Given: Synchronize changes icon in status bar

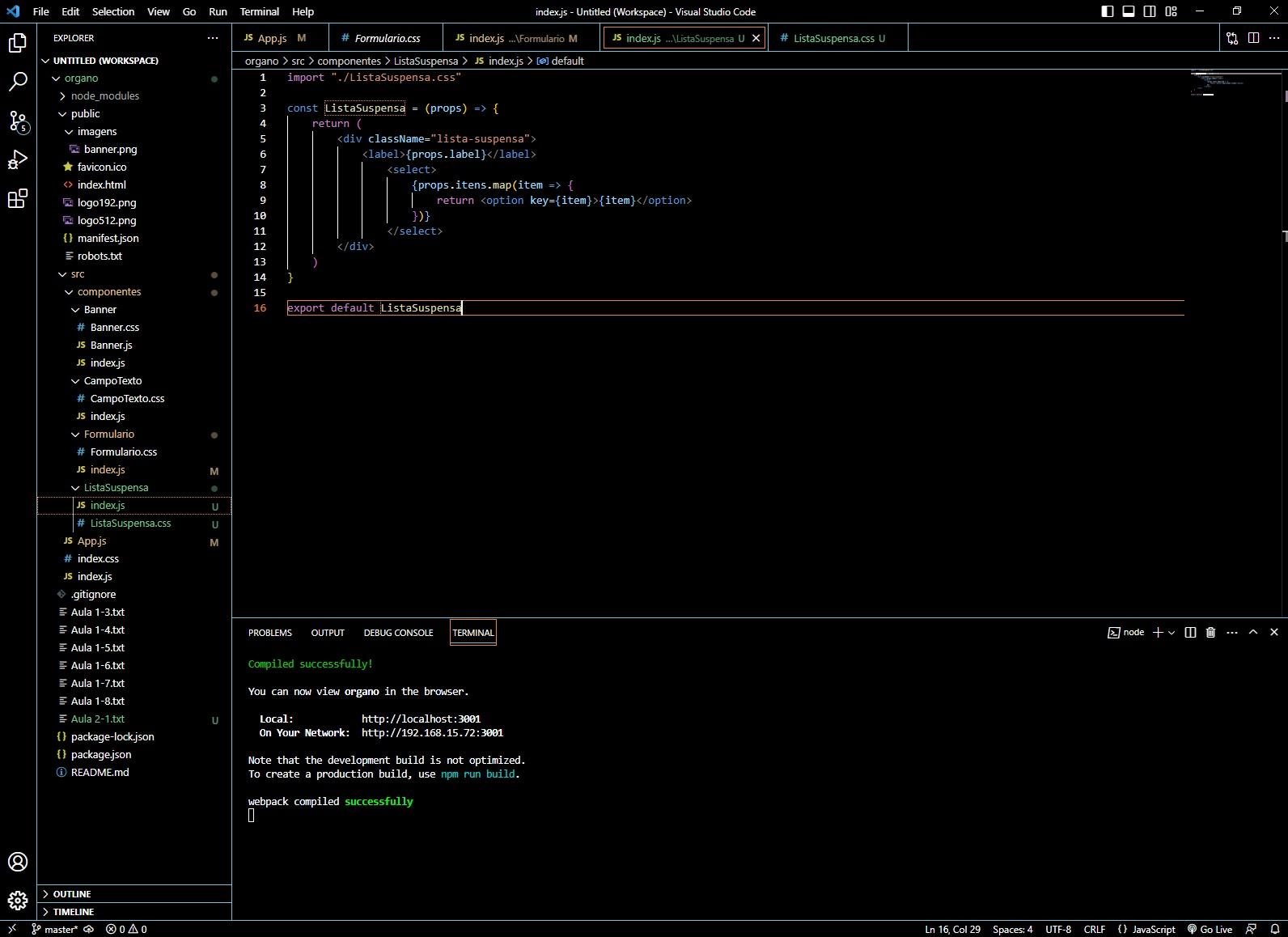Looking at the screenshot, I should click(x=89, y=929).
